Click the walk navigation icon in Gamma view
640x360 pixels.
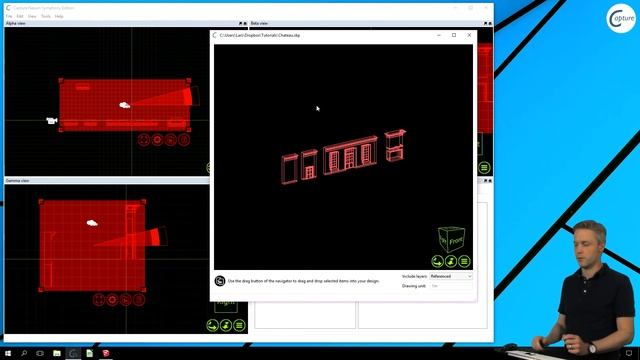pos(226,325)
